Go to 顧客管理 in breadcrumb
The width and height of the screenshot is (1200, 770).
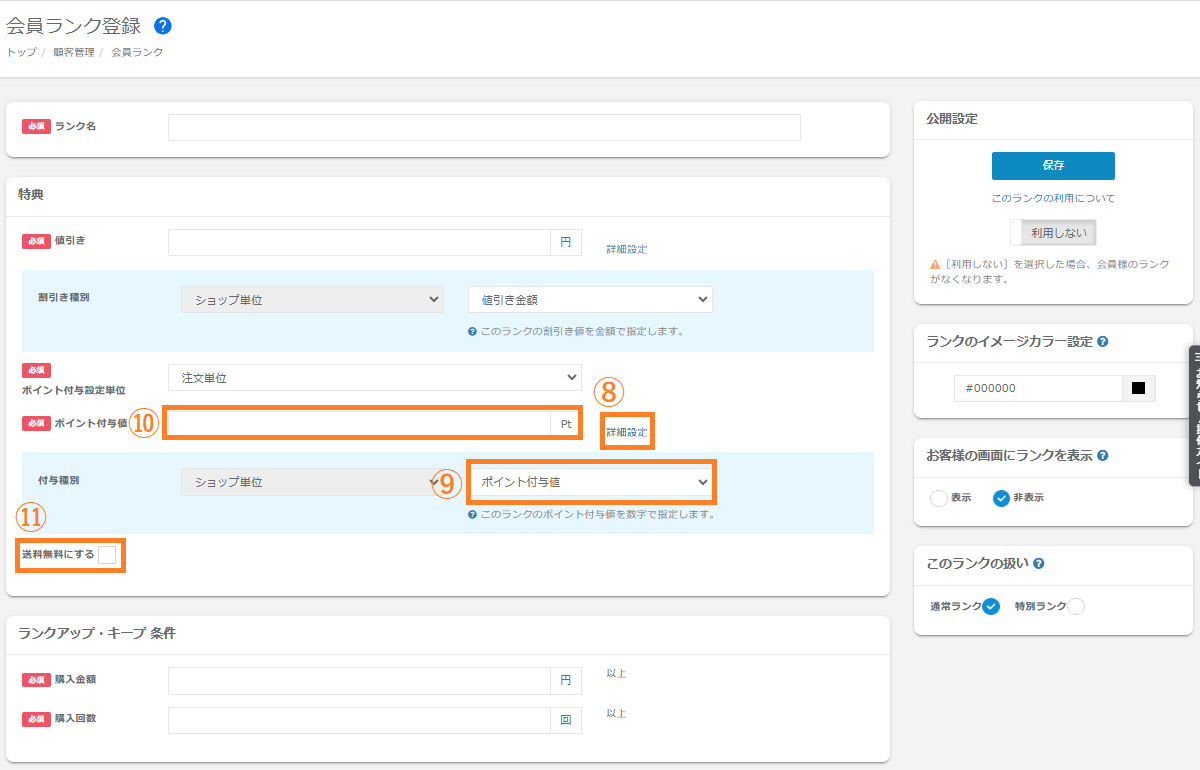[74, 52]
